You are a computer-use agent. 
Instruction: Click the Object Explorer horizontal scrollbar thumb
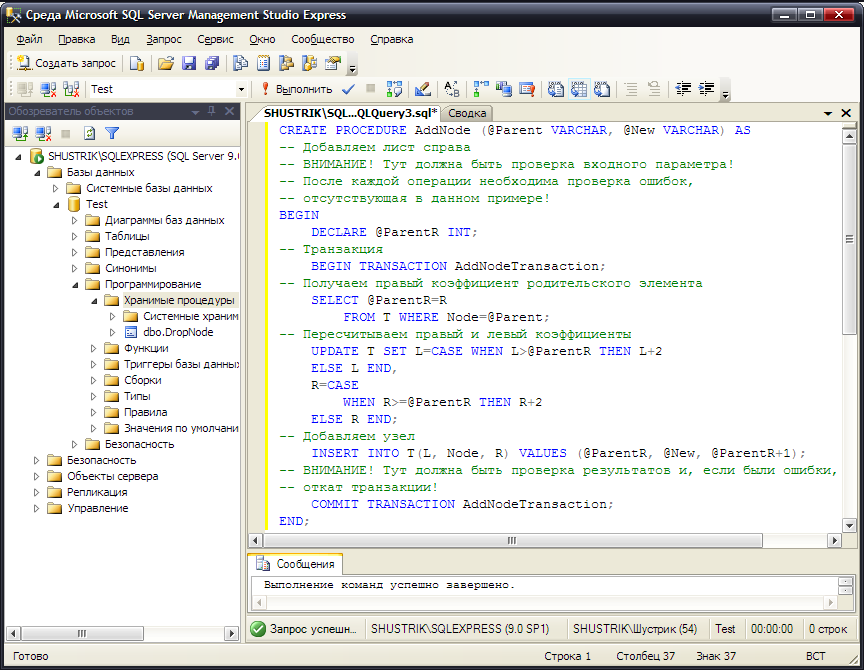(82, 634)
